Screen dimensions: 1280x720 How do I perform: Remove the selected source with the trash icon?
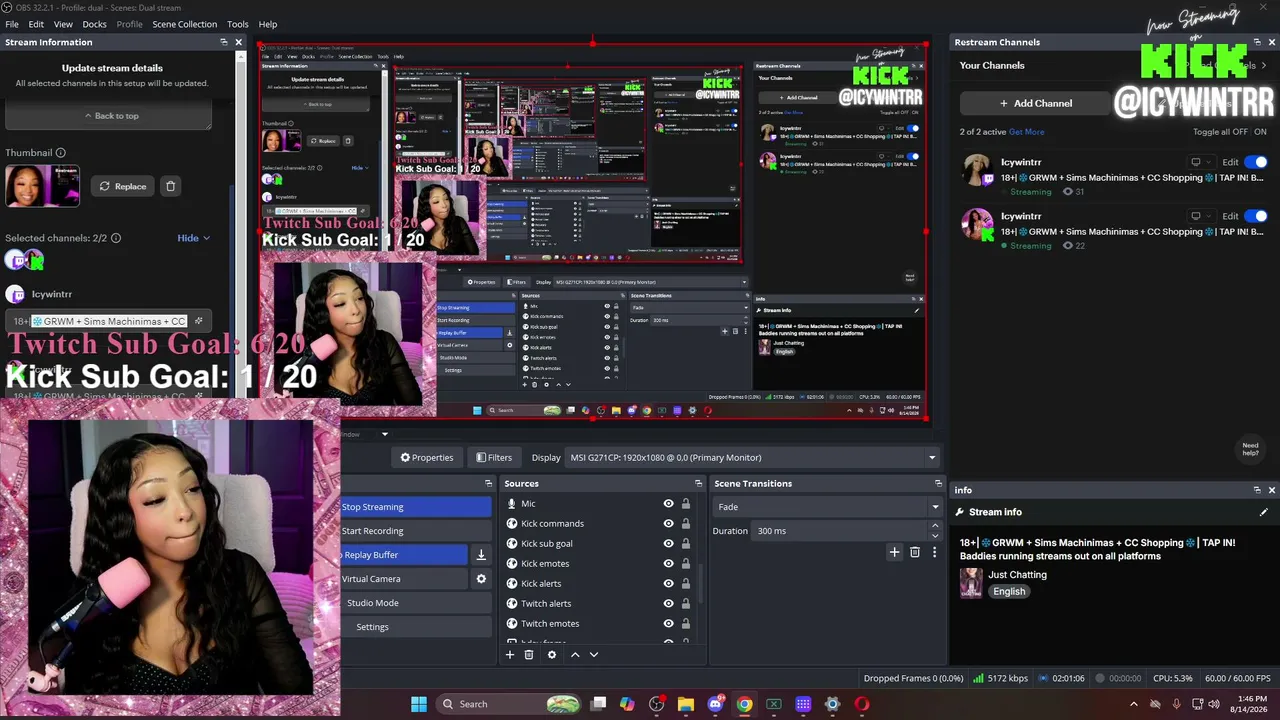(529, 655)
